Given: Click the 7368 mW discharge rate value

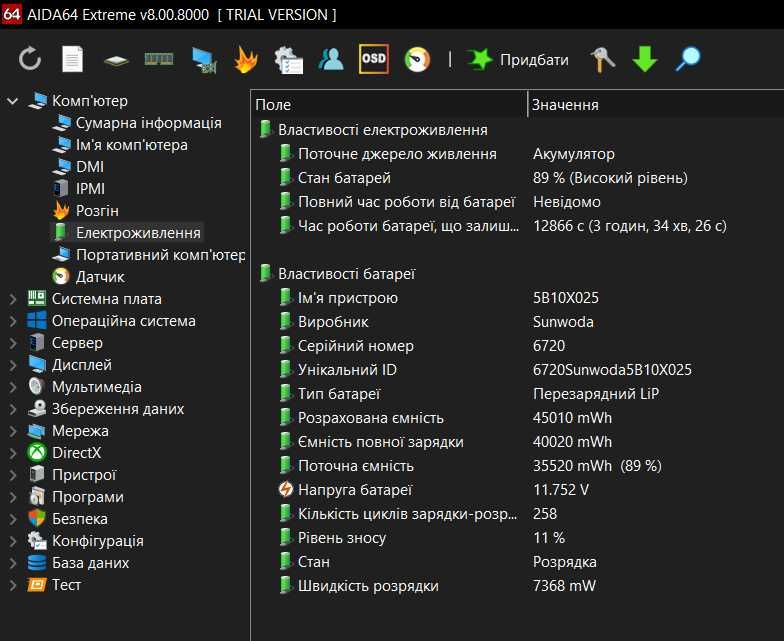Looking at the screenshot, I should [564, 586].
